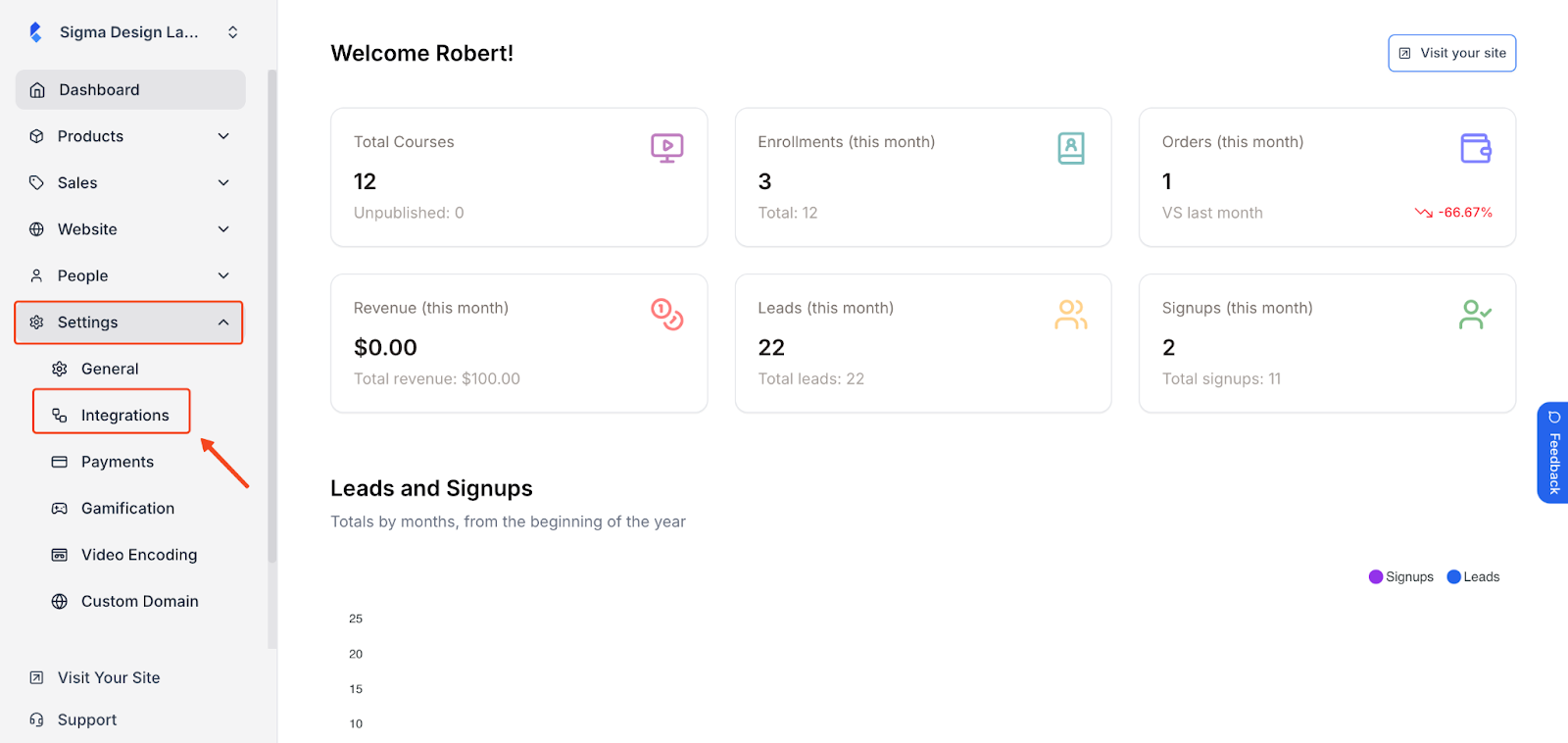Click the Sales tag icon
Image resolution: width=1568 pixels, height=743 pixels.
click(37, 182)
